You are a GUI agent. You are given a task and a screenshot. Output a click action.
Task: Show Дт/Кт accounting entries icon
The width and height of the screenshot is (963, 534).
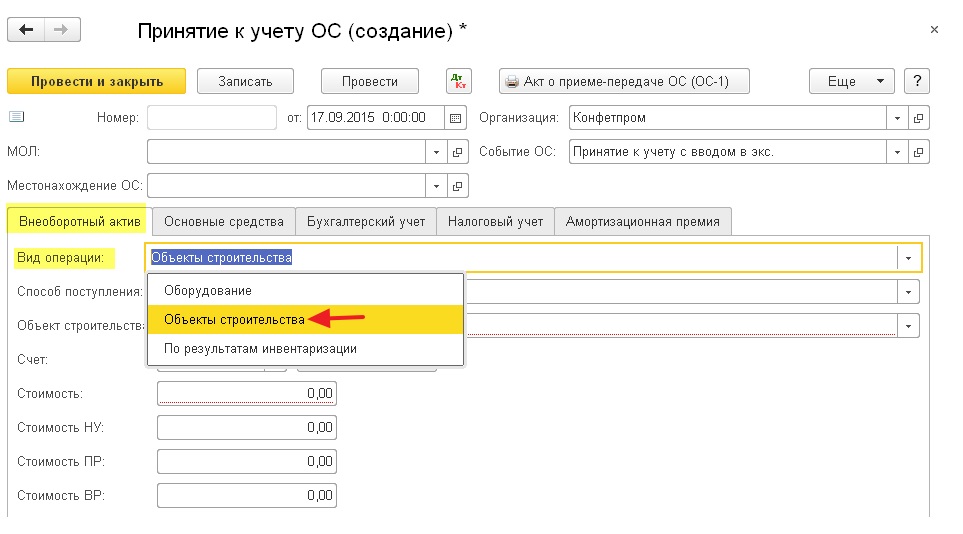click(458, 81)
